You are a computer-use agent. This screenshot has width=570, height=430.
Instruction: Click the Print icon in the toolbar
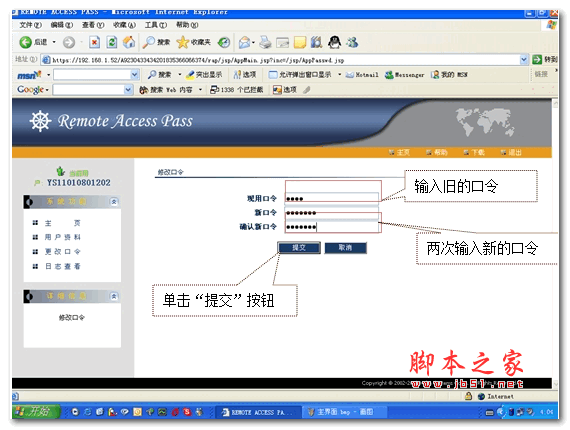tap(265, 42)
